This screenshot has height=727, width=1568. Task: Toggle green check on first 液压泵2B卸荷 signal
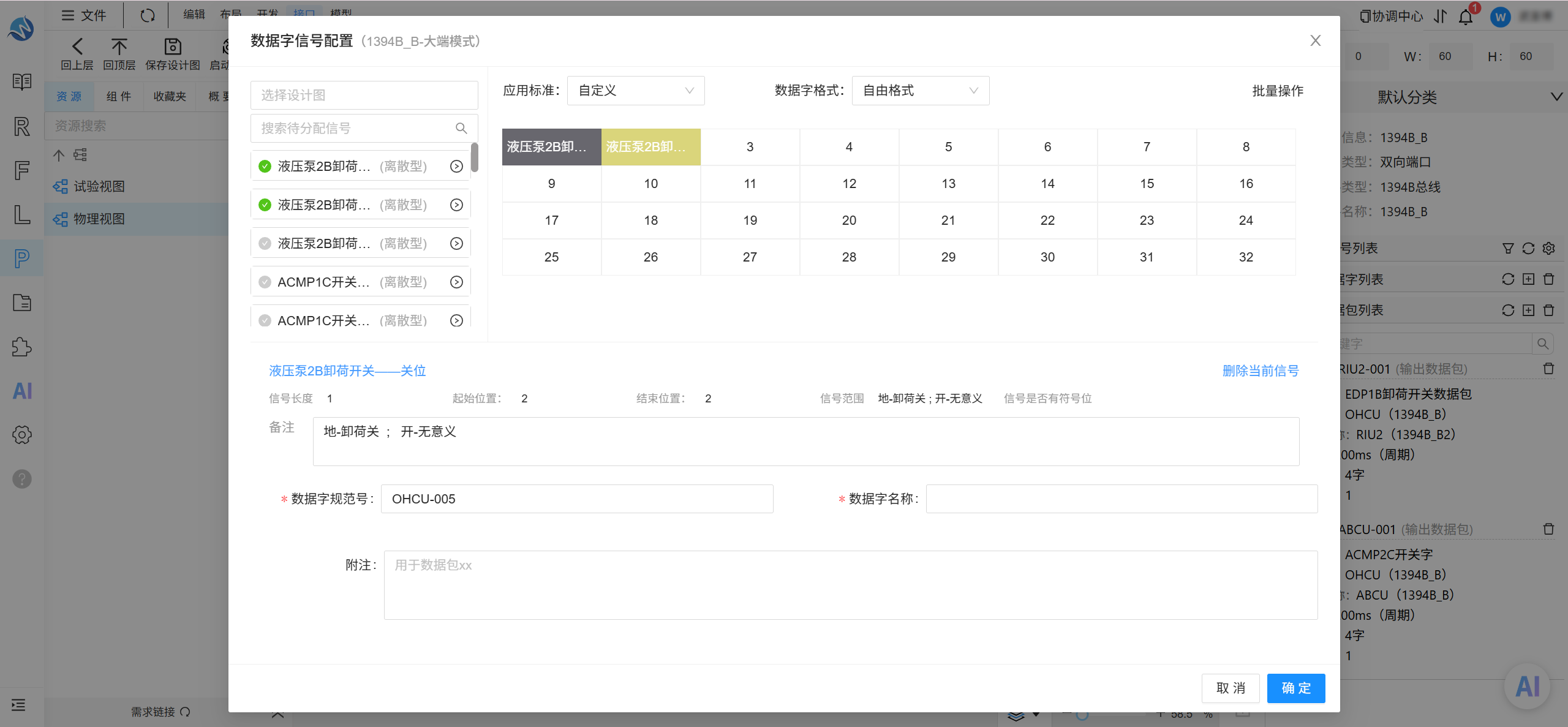pyautogui.click(x=265, y=167)
